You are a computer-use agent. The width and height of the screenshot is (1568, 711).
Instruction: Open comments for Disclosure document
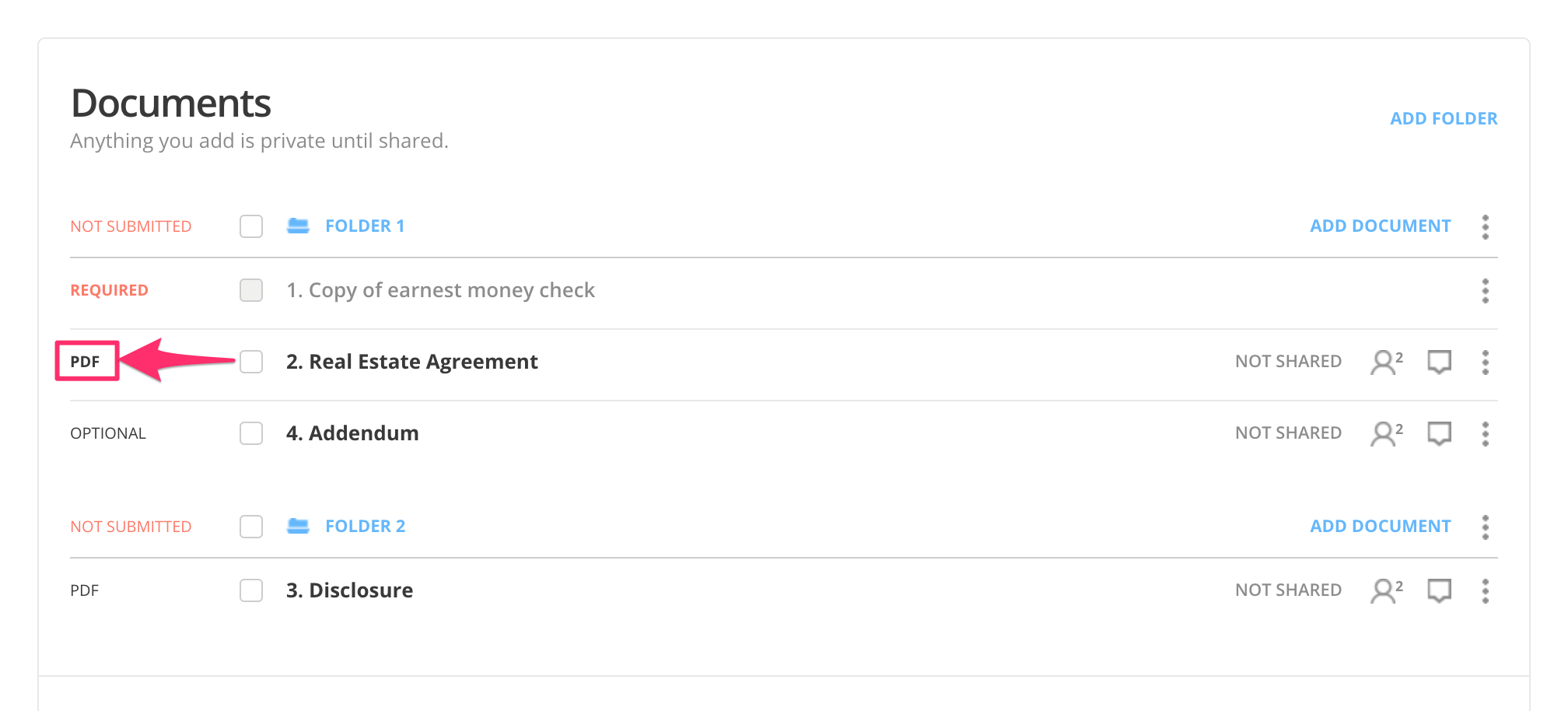(x=1439, y=590)
